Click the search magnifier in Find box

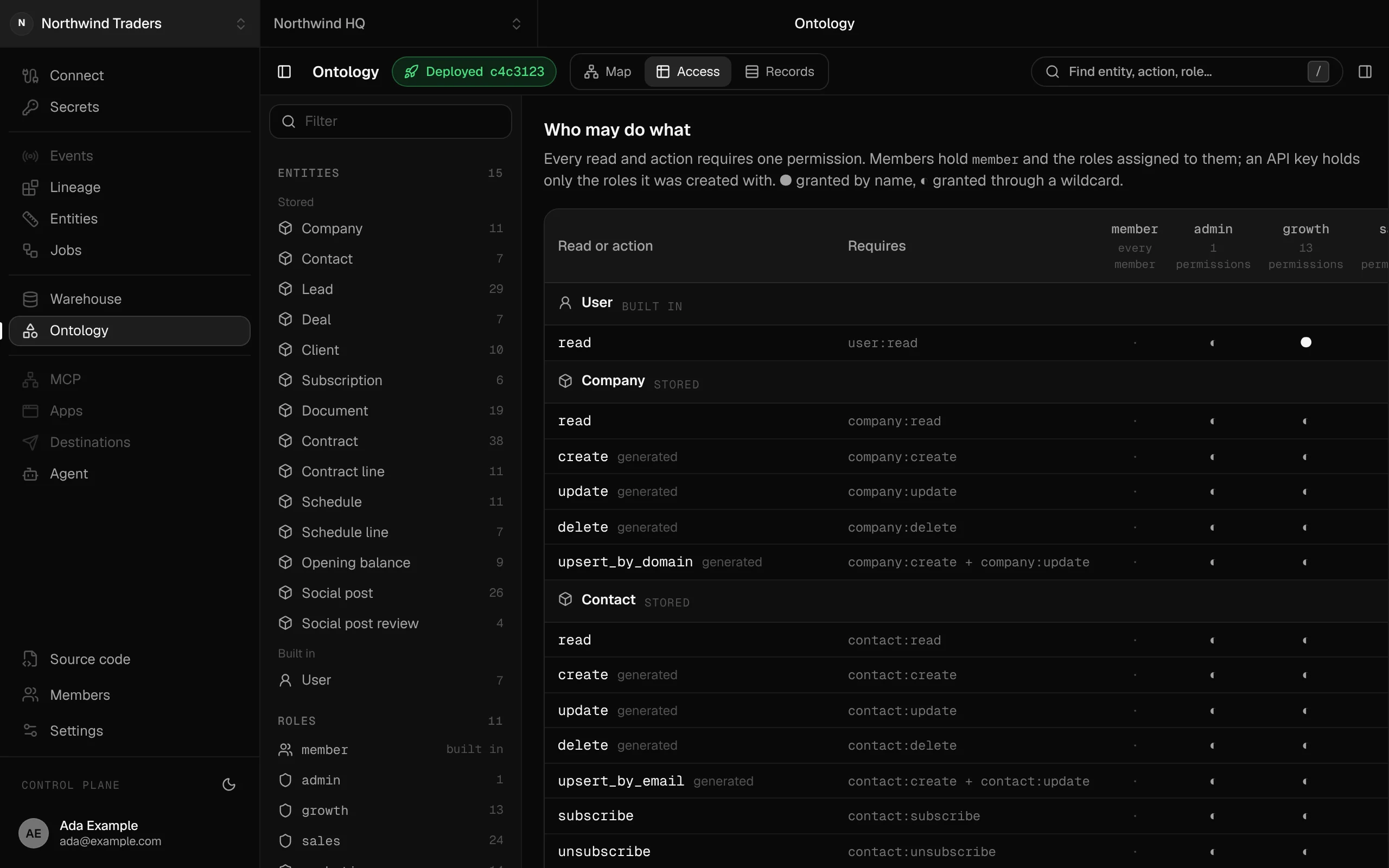[1052, 72]
